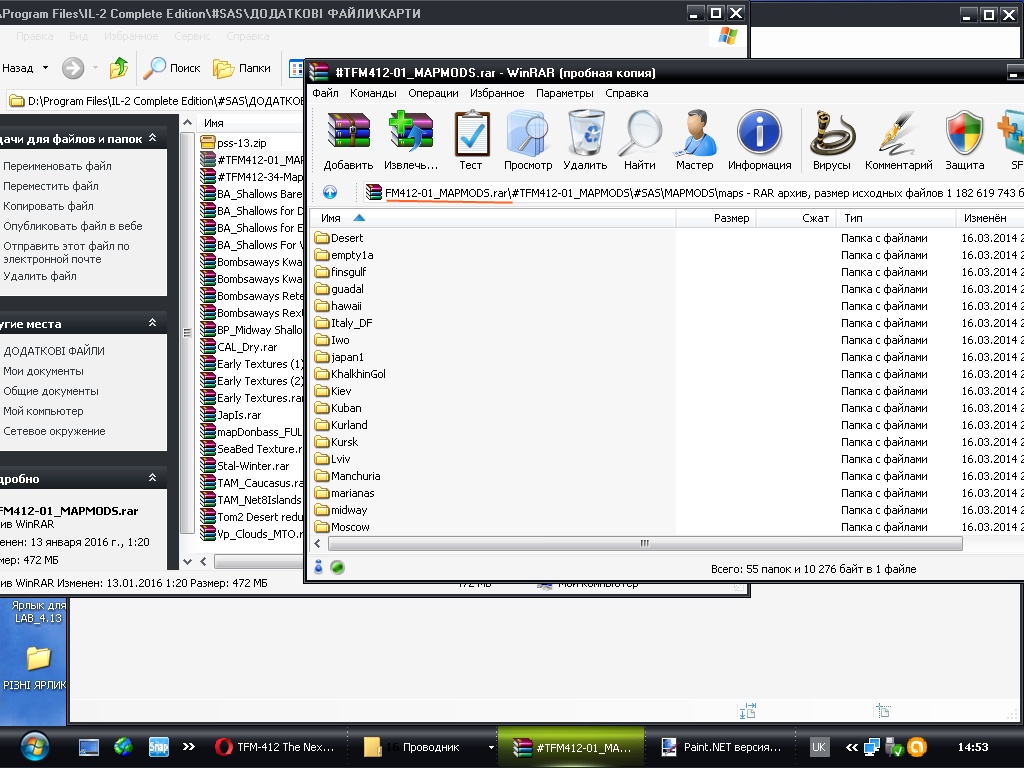Open the Избранное menu in WinRAR
This screenshot has height=768, width=1024.
(x=497, y=93)
